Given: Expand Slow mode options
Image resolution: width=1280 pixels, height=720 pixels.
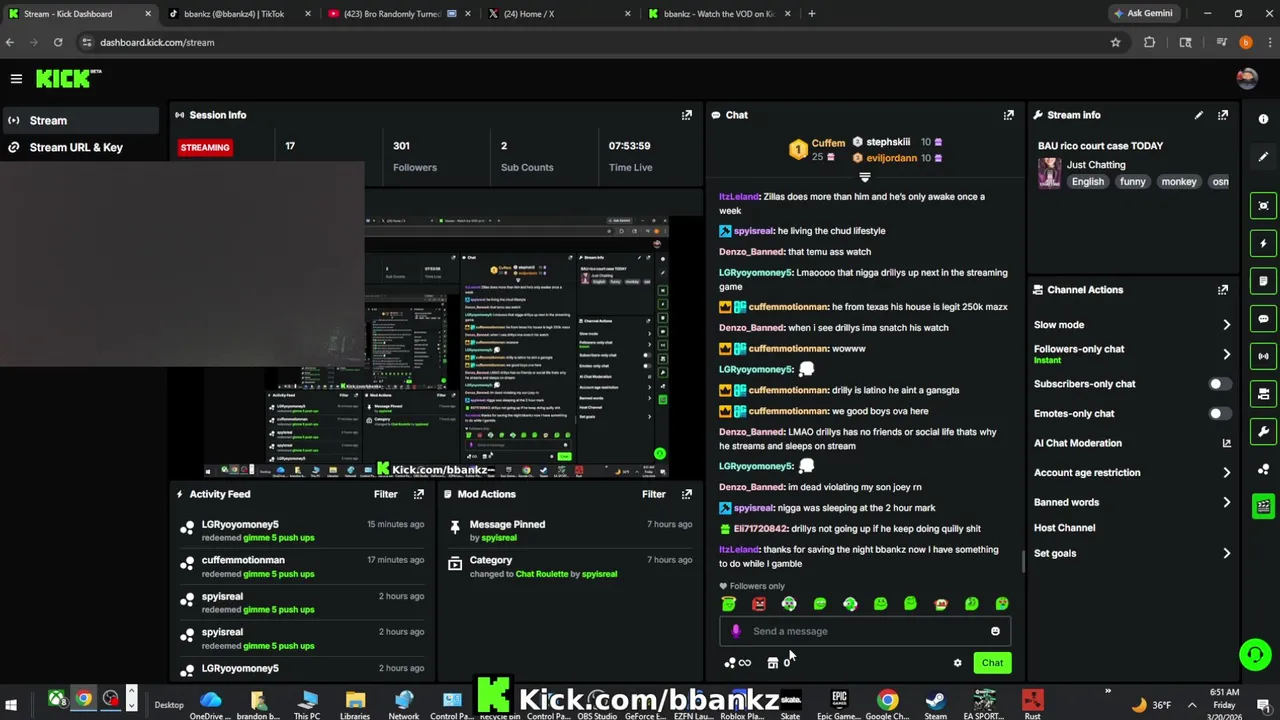Looking at the screenshot, I should pos(1226,325).
